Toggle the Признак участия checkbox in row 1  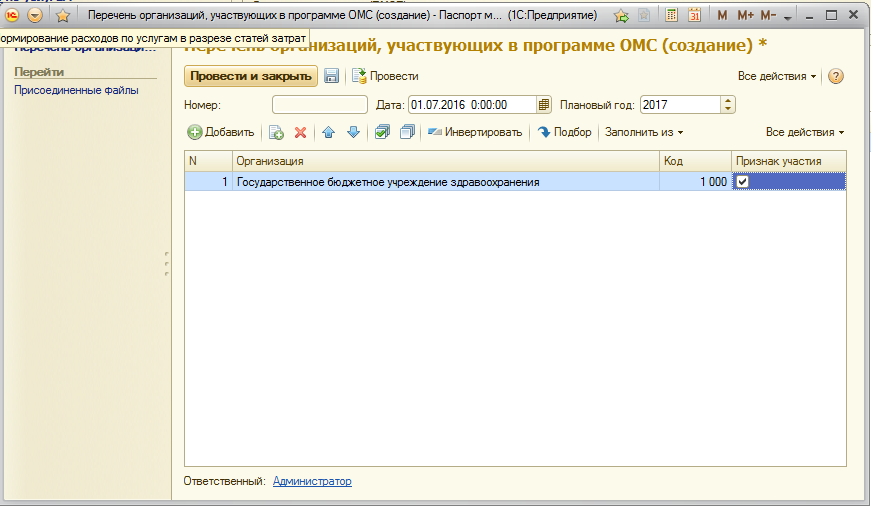(741, 182)
